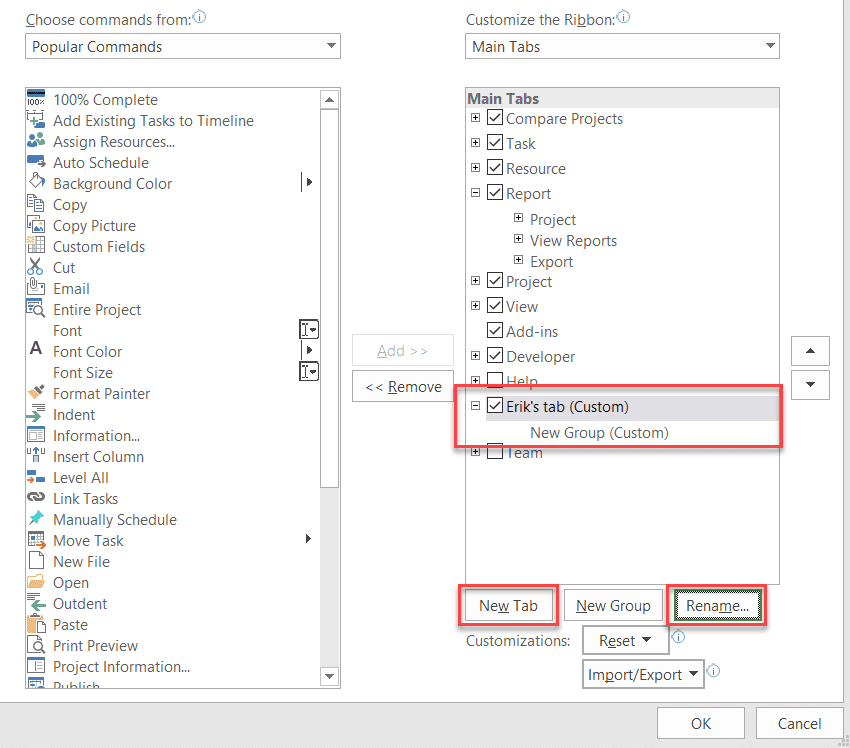The width and height of the screenshot is (850, 748).
Task: Click the Rename... button
Action: point(717,605)
